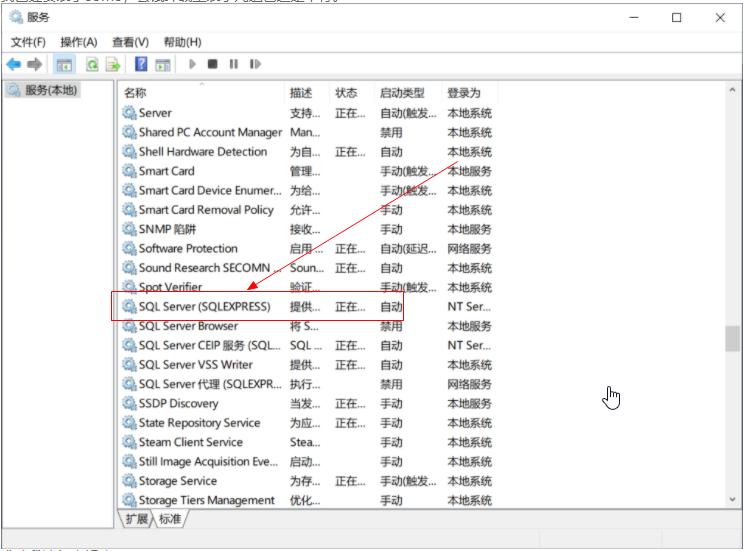
Task: Sort by the 登录为 column header
Action: [464, 93]
